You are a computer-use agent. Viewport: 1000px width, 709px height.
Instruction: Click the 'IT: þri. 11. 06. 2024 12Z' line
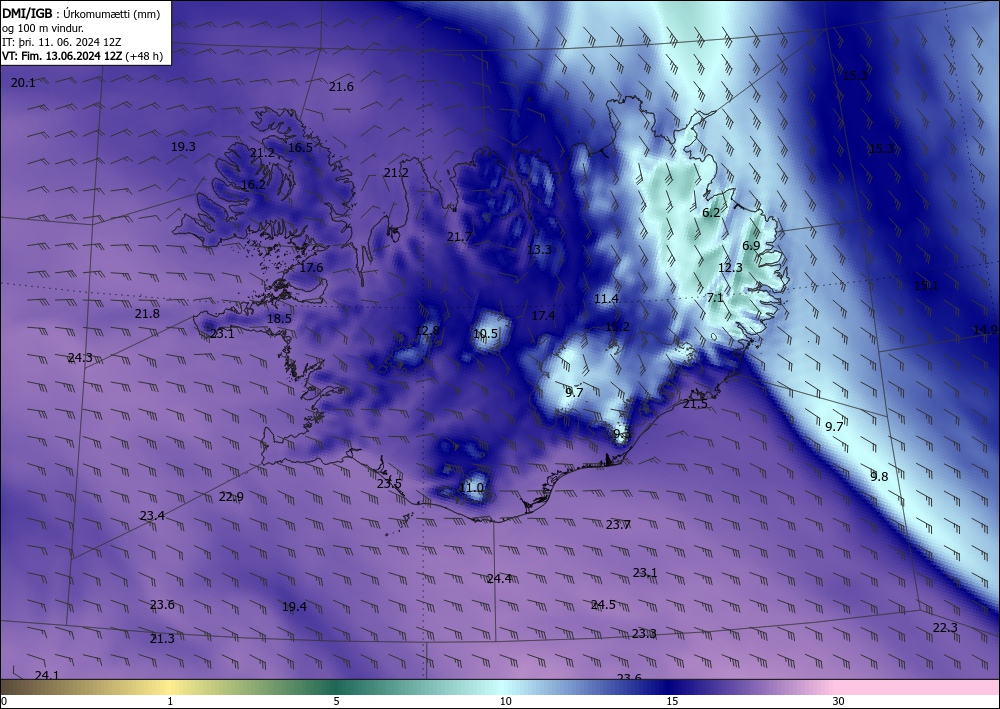click(61, 42)
